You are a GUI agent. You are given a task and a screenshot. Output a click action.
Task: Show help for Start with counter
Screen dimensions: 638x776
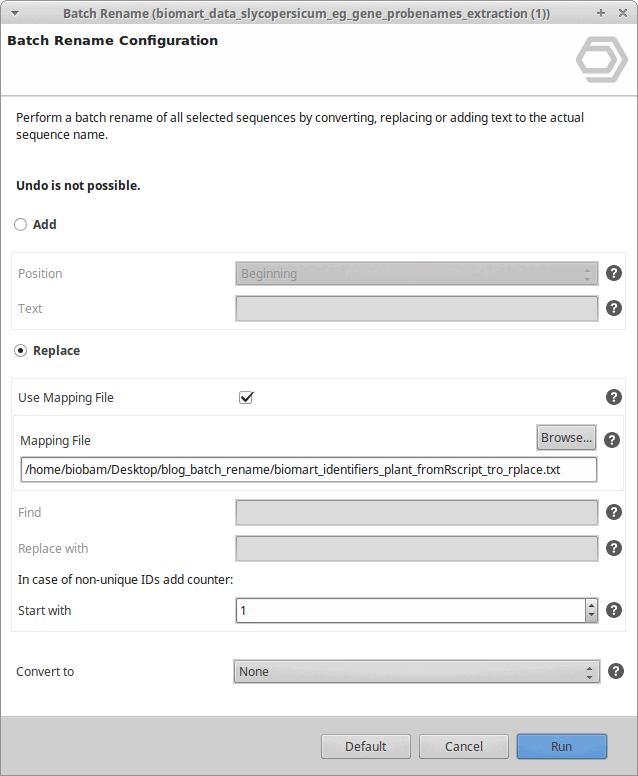click(614, 610)
